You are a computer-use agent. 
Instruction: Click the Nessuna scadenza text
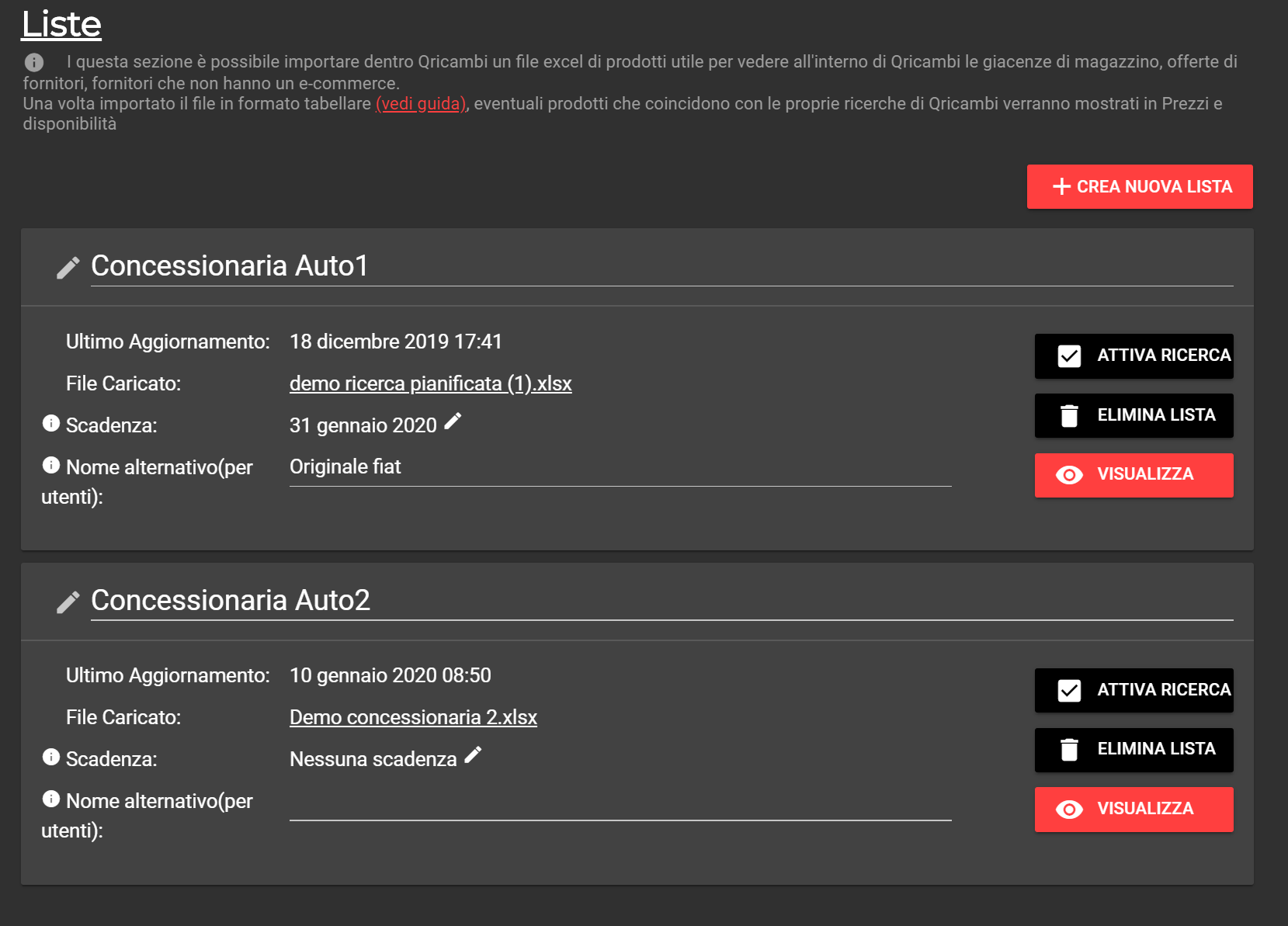pos(373,759)
